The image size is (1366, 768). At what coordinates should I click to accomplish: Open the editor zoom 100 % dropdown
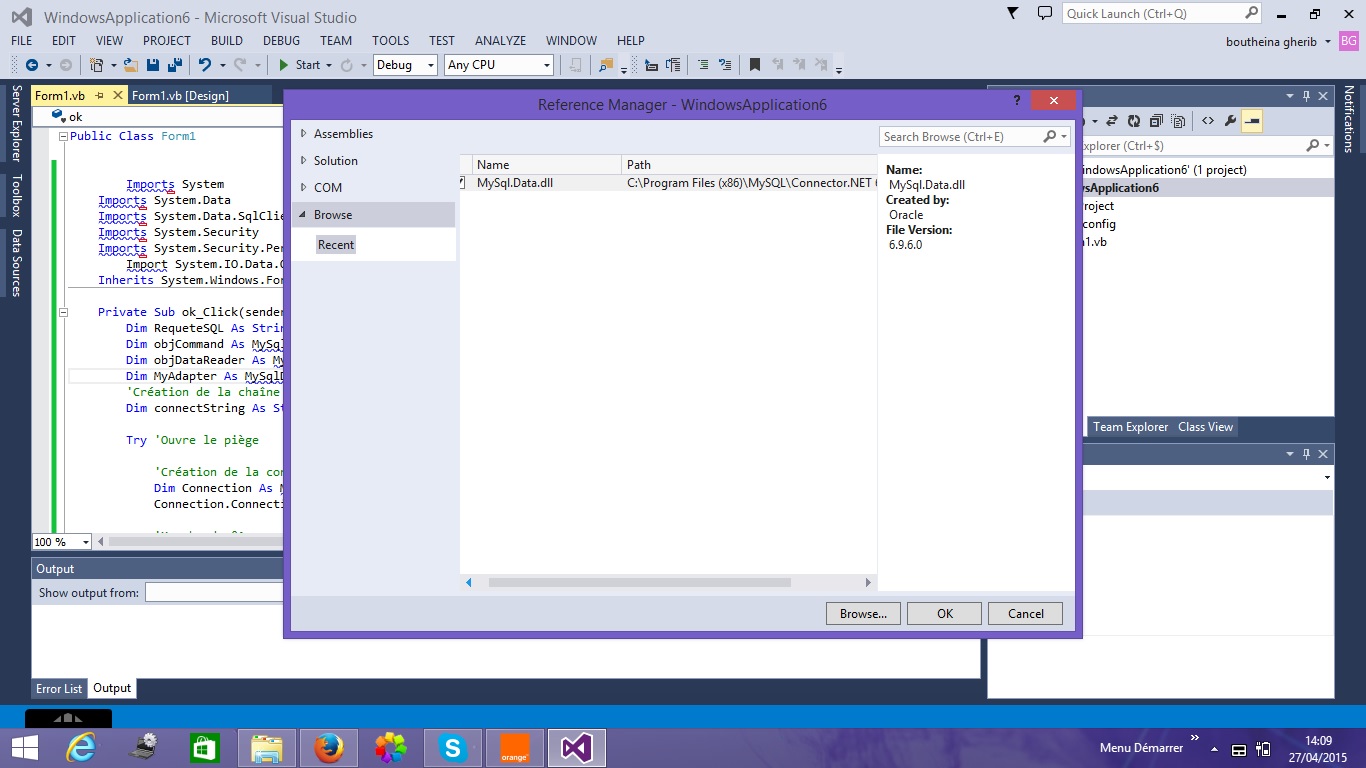click(x=85, y=542)
